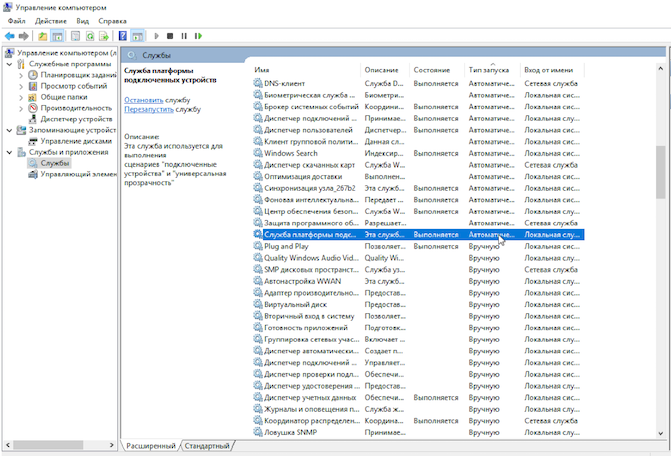
Task: Select Управление дисками icon in tree
Action: pos(33,141)
